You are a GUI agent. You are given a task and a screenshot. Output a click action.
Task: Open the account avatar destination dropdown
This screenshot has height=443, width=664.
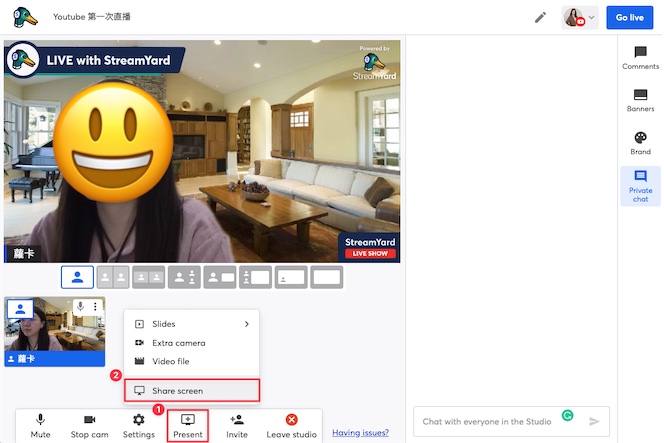580,17
